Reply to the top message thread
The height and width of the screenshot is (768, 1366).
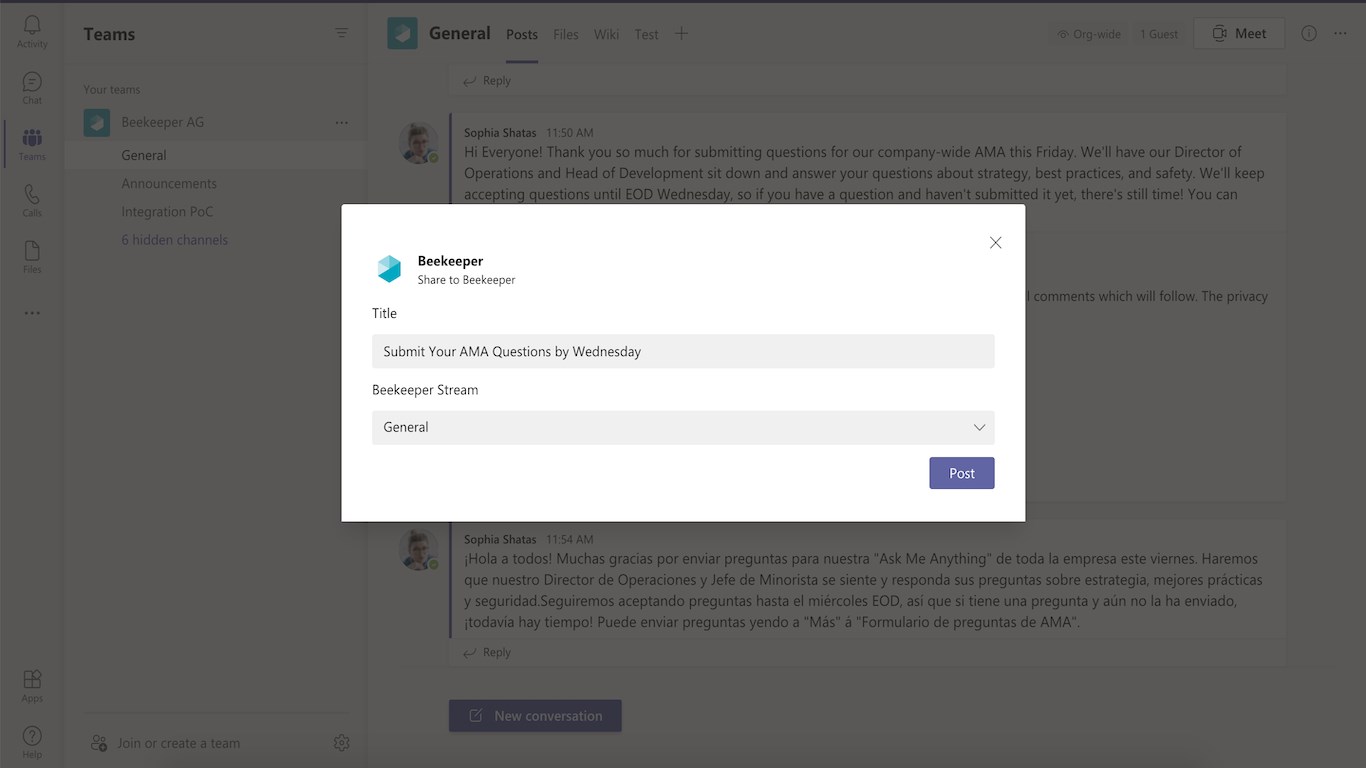pos(487,81)
